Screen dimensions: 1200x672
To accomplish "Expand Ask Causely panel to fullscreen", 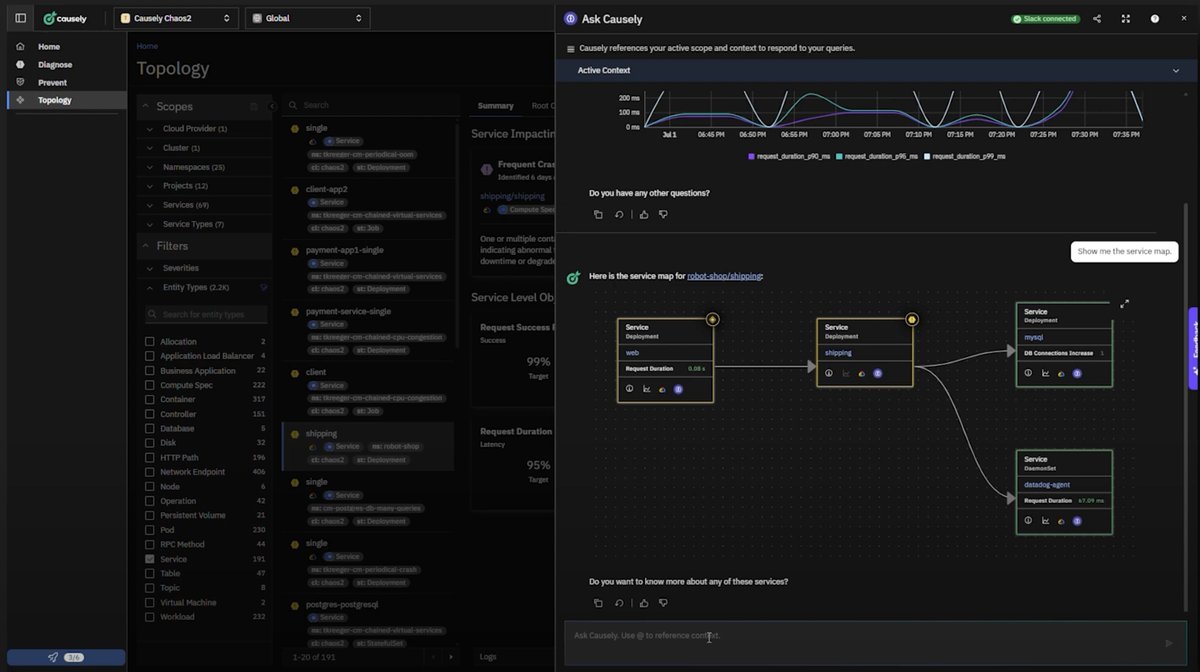I will (x=1126, y=19).
